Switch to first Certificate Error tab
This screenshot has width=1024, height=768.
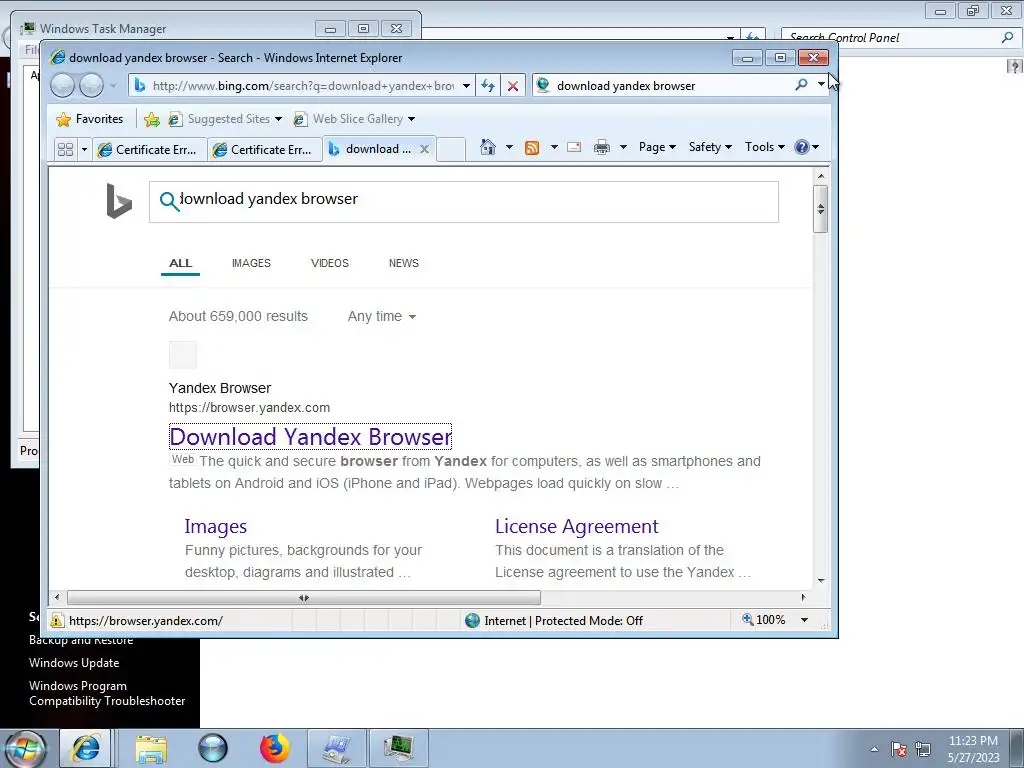(150, 150)
